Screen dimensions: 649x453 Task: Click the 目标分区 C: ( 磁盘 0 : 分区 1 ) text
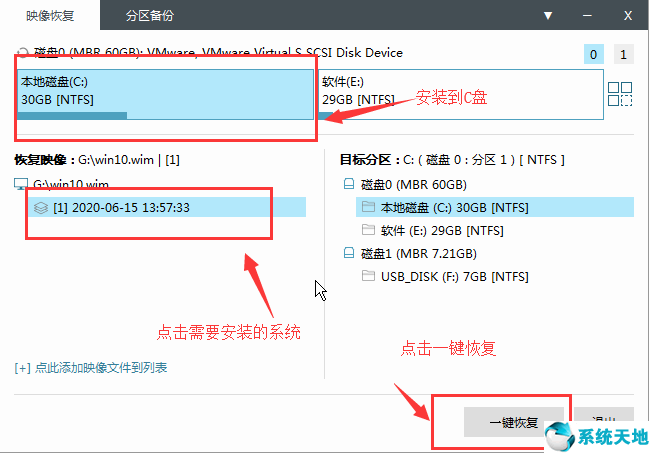pos(459,160)
